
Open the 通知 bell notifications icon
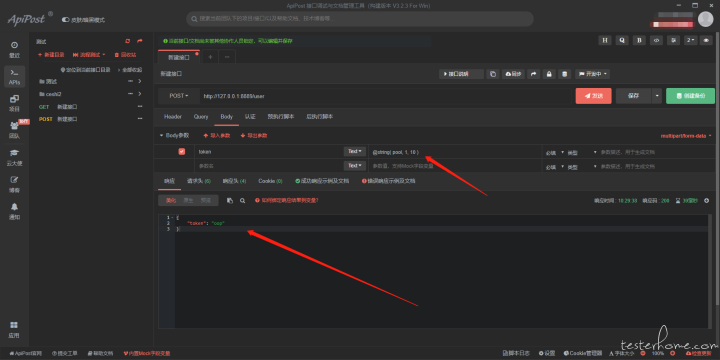14,212
